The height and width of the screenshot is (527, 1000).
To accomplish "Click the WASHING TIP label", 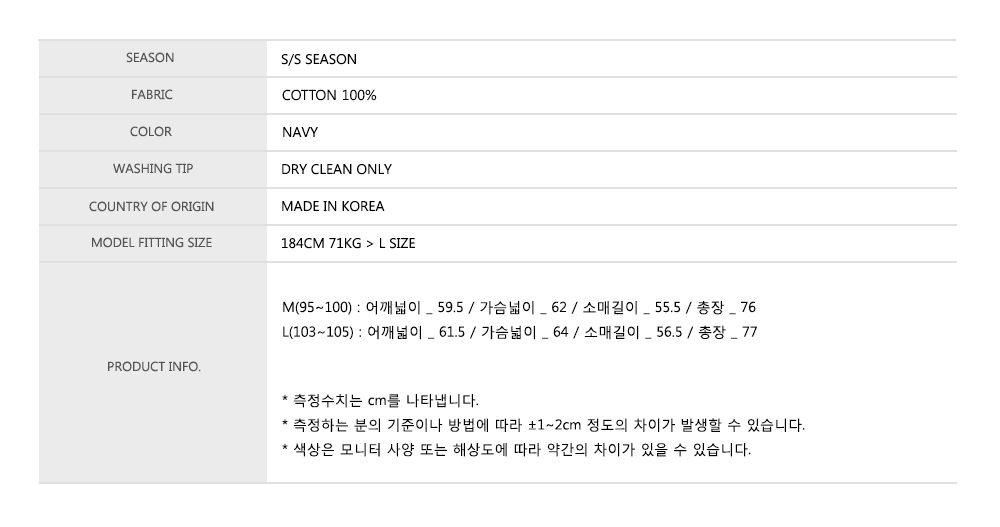I will point(152,169).
